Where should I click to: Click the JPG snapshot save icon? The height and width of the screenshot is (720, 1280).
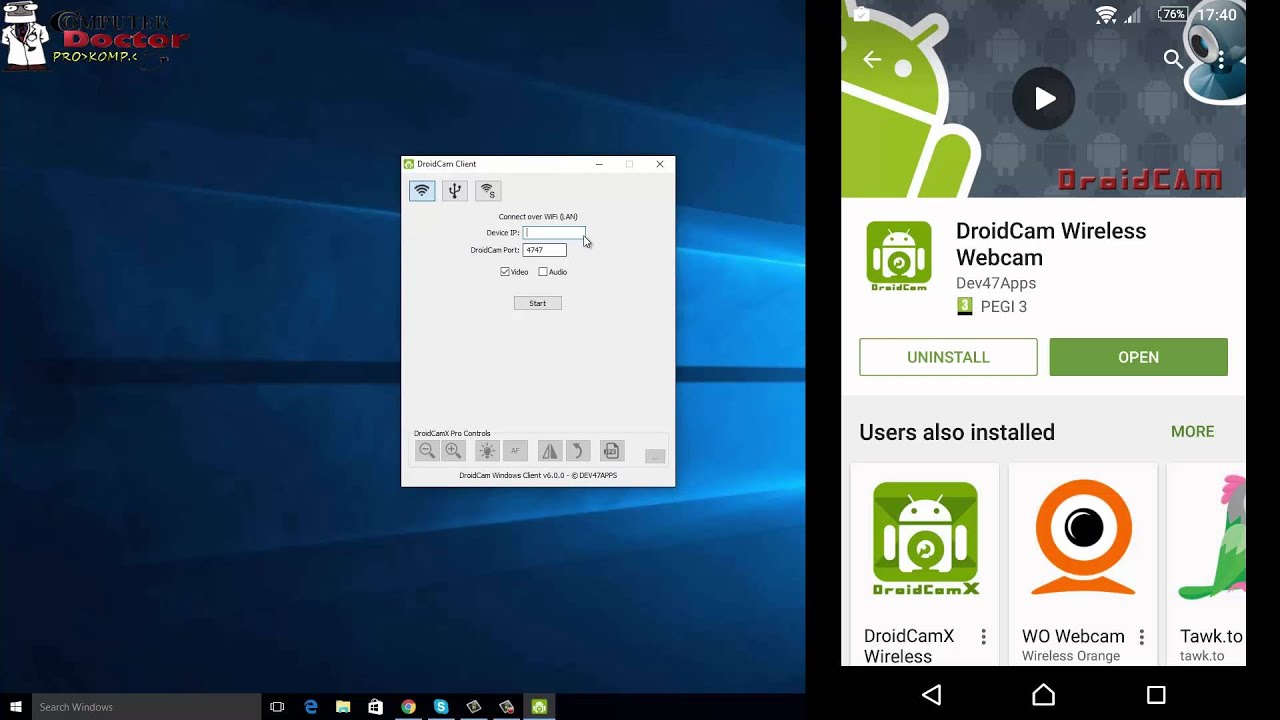611,451
